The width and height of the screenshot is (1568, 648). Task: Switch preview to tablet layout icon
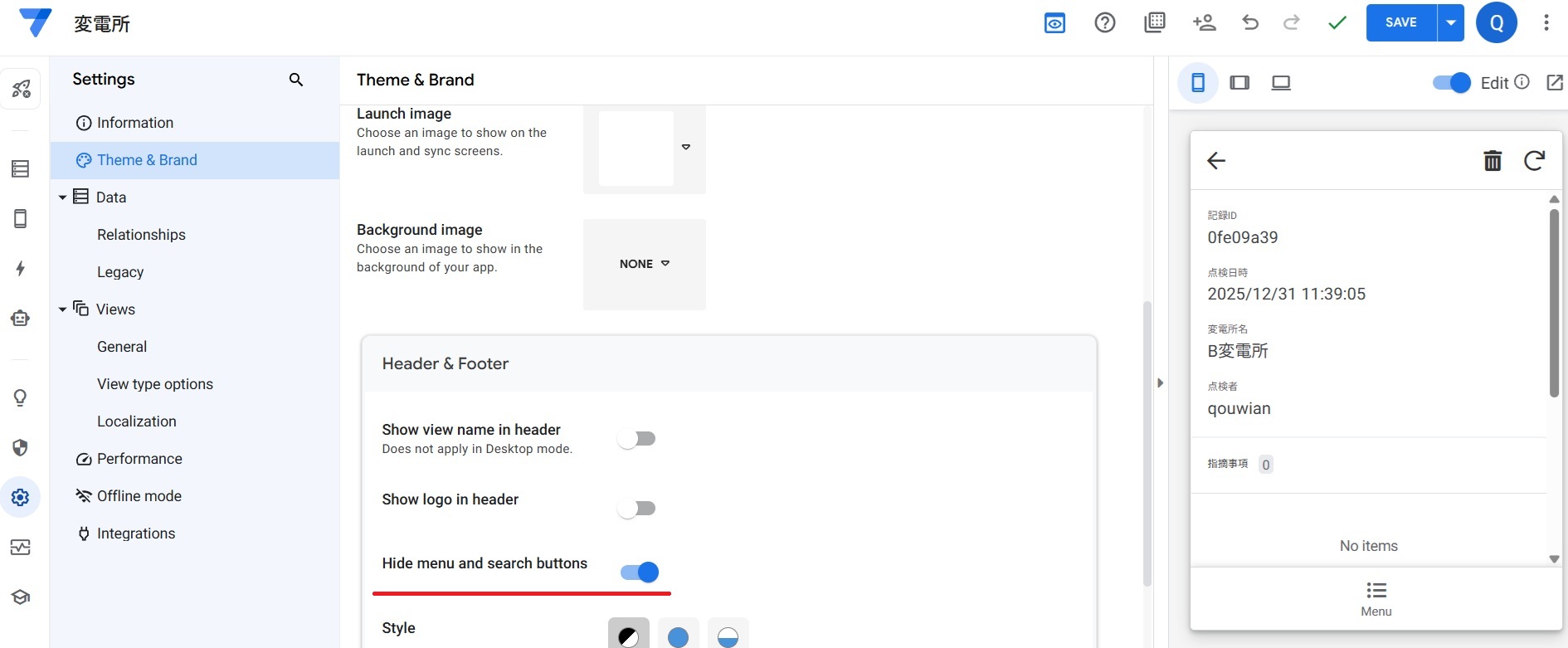click(x=1239, y=83)
